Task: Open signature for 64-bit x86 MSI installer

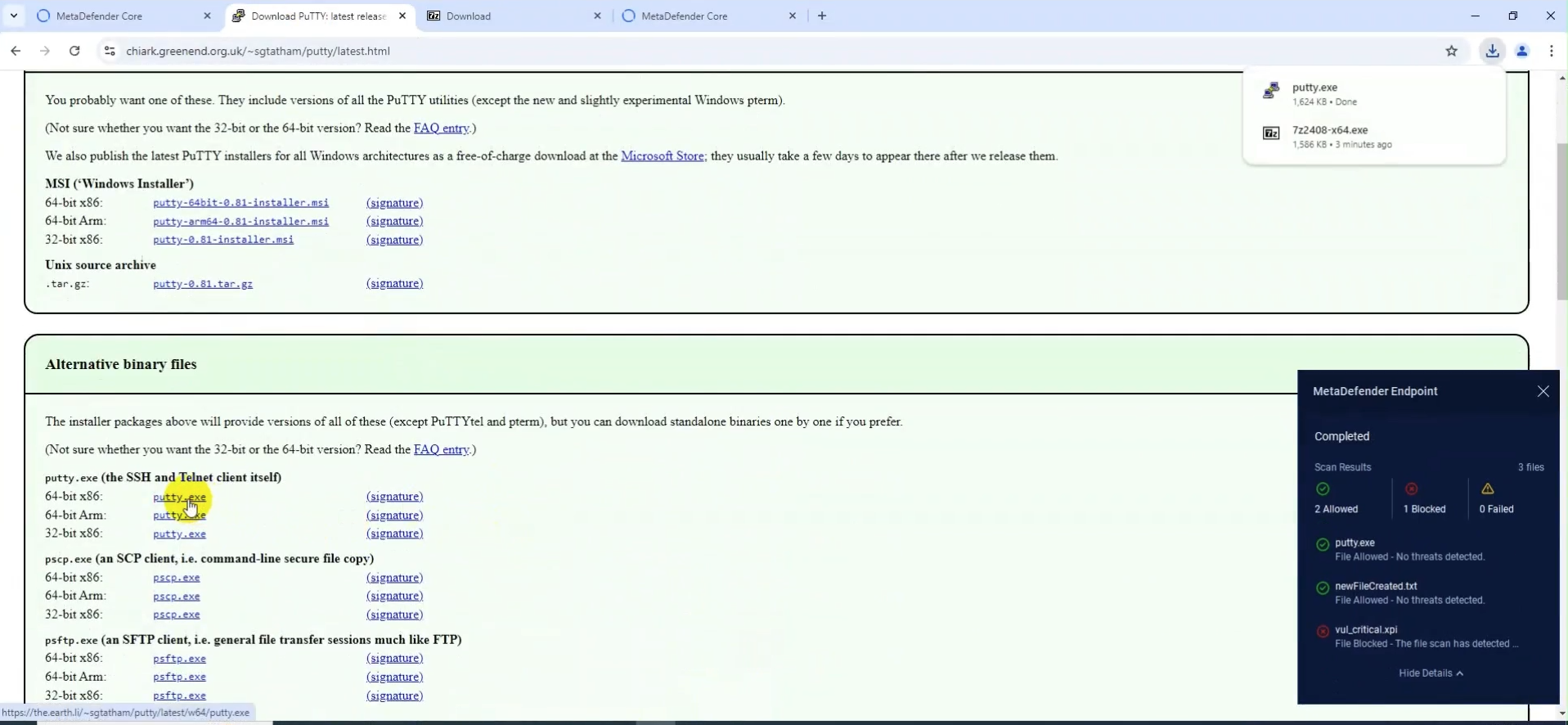Action: (394, 202)
